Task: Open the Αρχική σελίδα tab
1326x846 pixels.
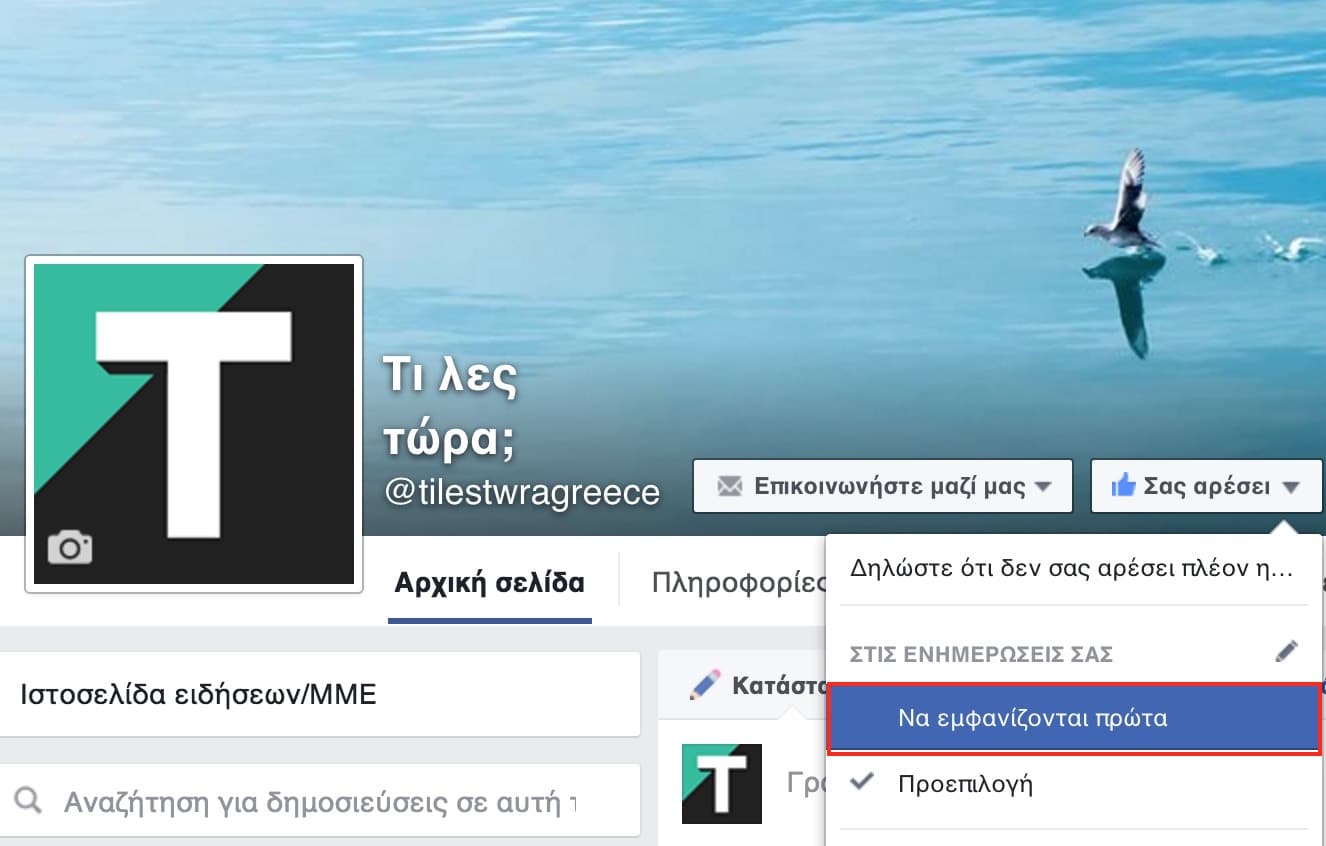Action: (x=489, y=582)
